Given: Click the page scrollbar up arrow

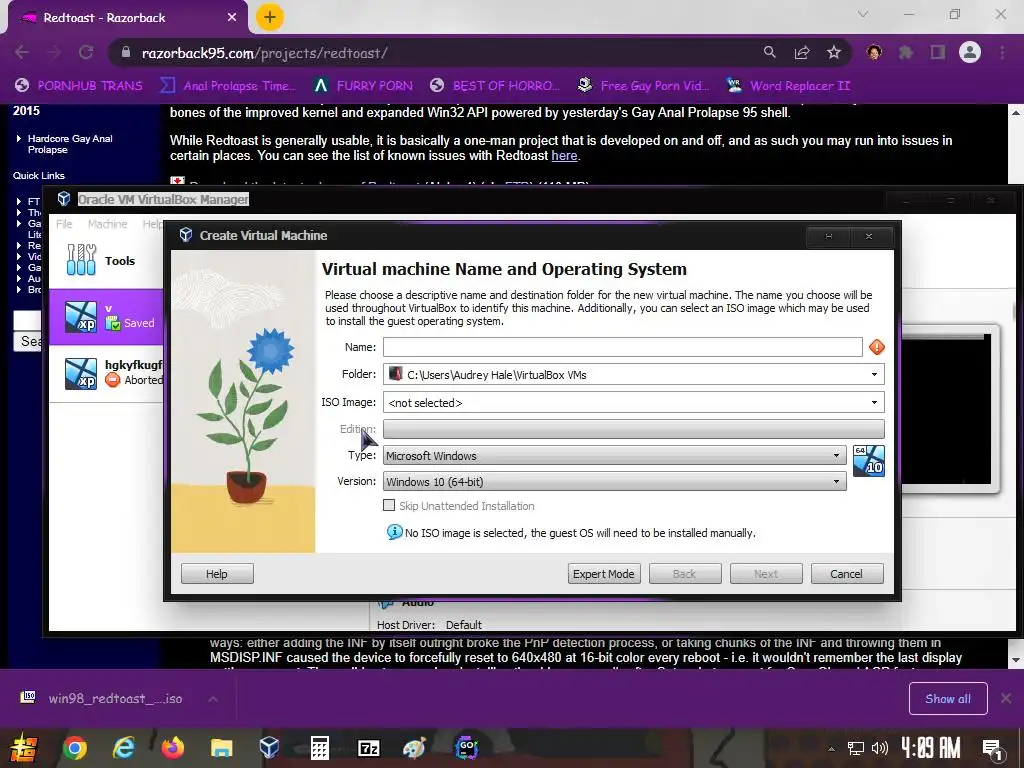Looking at the screenshot, I should click(x=1016, y=113).
